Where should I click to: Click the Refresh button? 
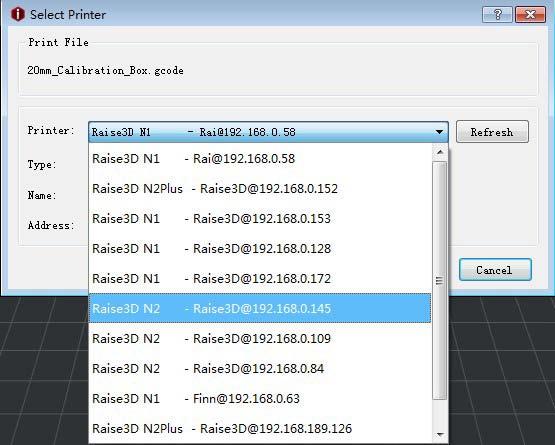pos(492,132)
